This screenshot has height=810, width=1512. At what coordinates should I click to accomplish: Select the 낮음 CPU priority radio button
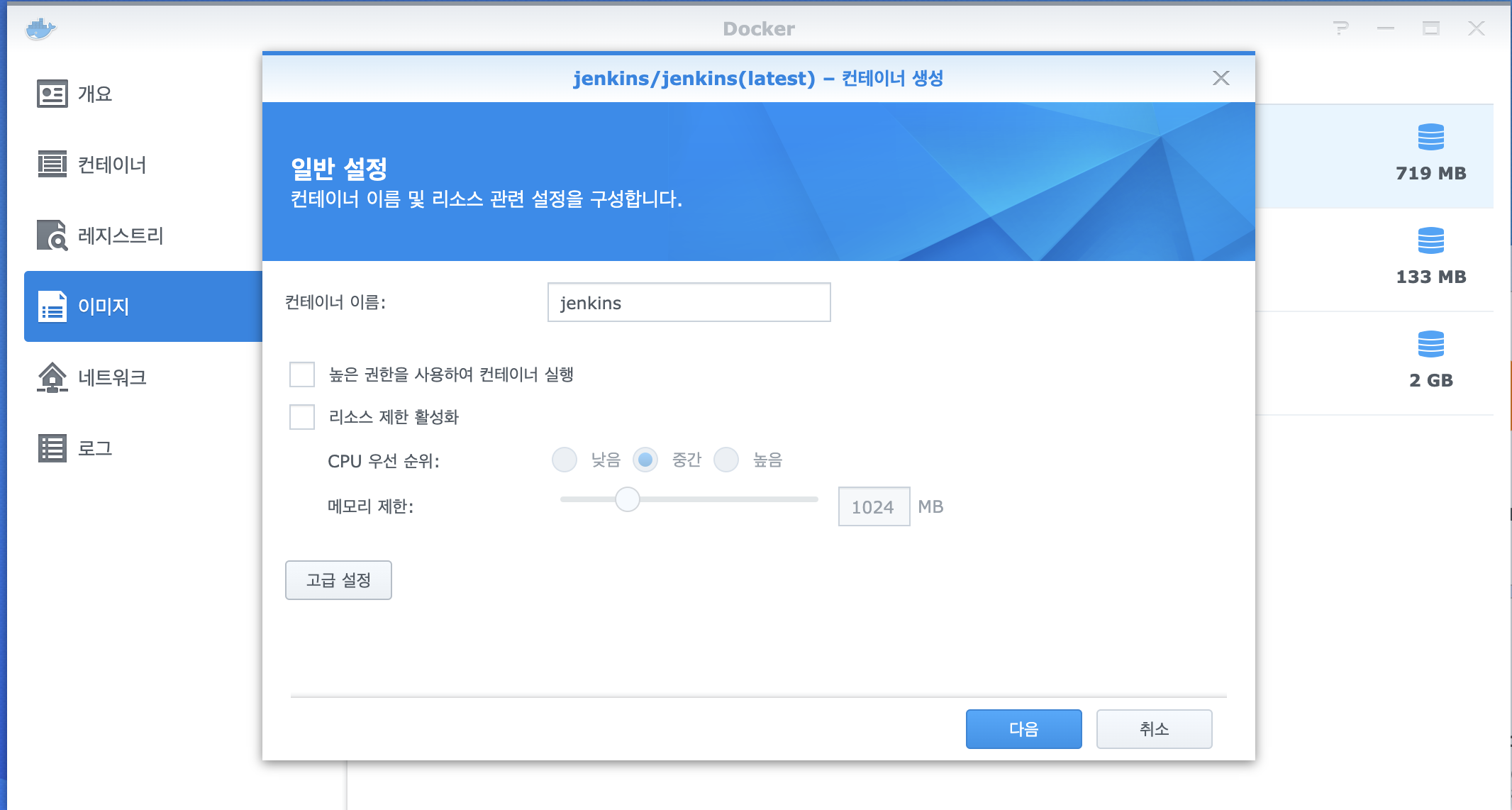click(x=565, y=460)
